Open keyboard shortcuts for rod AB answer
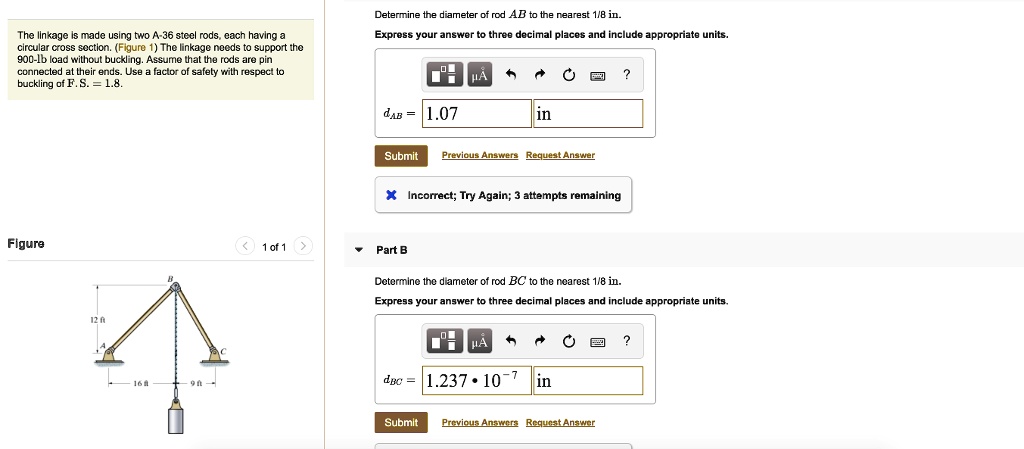 tap(598, 74)
